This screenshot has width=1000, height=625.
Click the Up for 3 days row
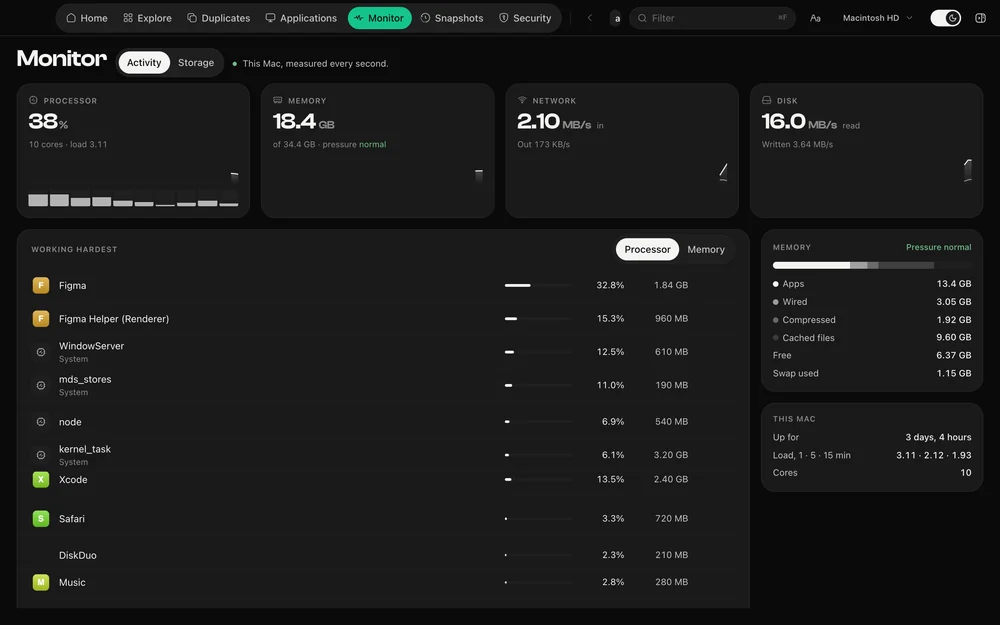point(872,437)
